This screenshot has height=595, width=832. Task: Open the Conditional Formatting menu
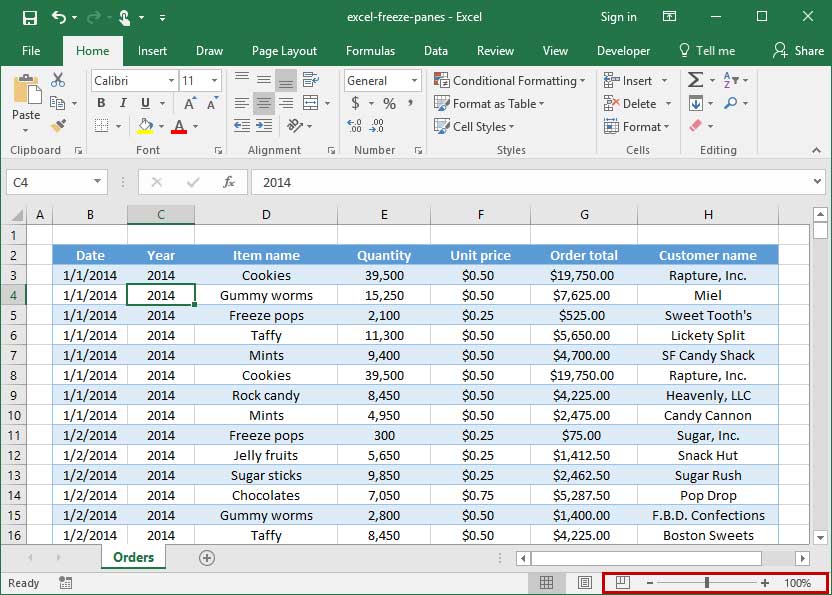[510, 81]
